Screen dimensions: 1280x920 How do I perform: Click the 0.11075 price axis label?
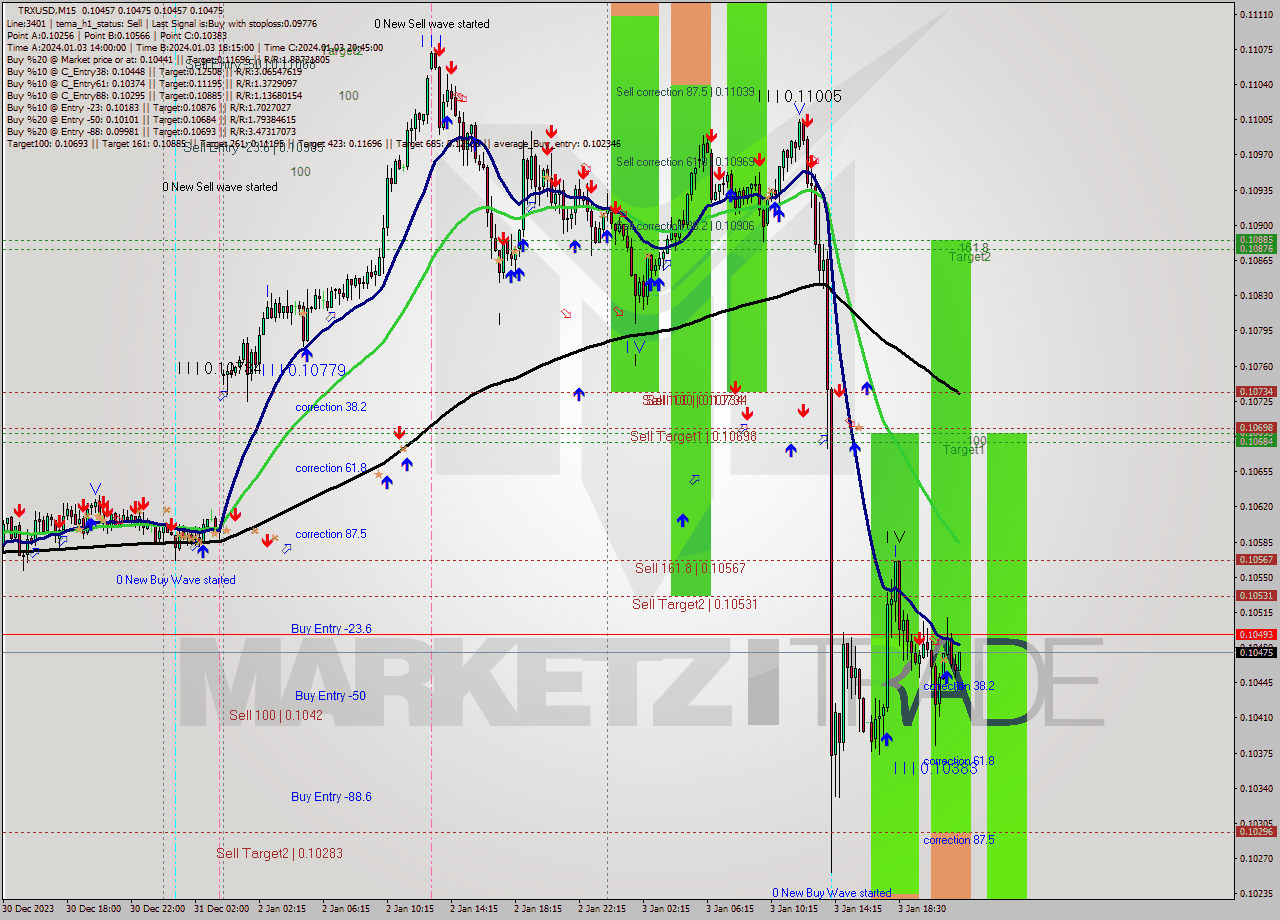(1256, 49)
